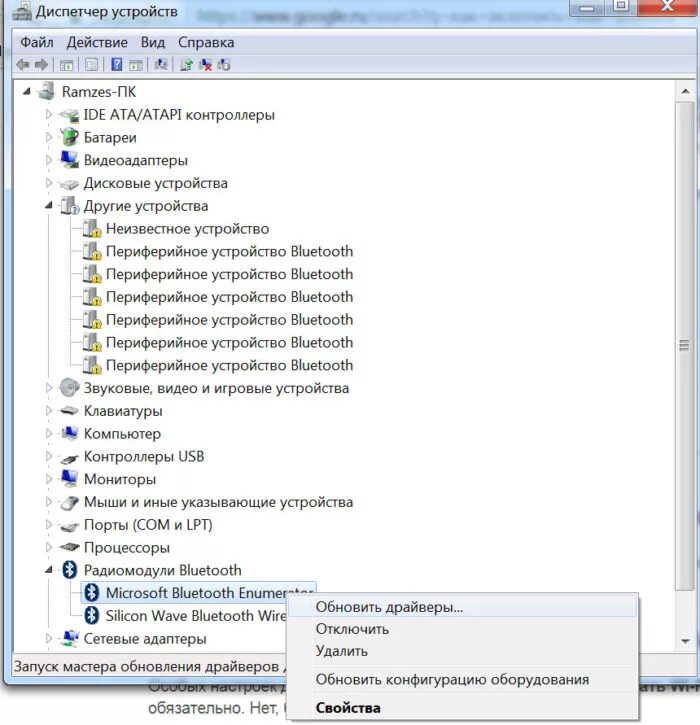
Task: Collapse the Радиомодули Bluetooth node
Action: [49, 570]
